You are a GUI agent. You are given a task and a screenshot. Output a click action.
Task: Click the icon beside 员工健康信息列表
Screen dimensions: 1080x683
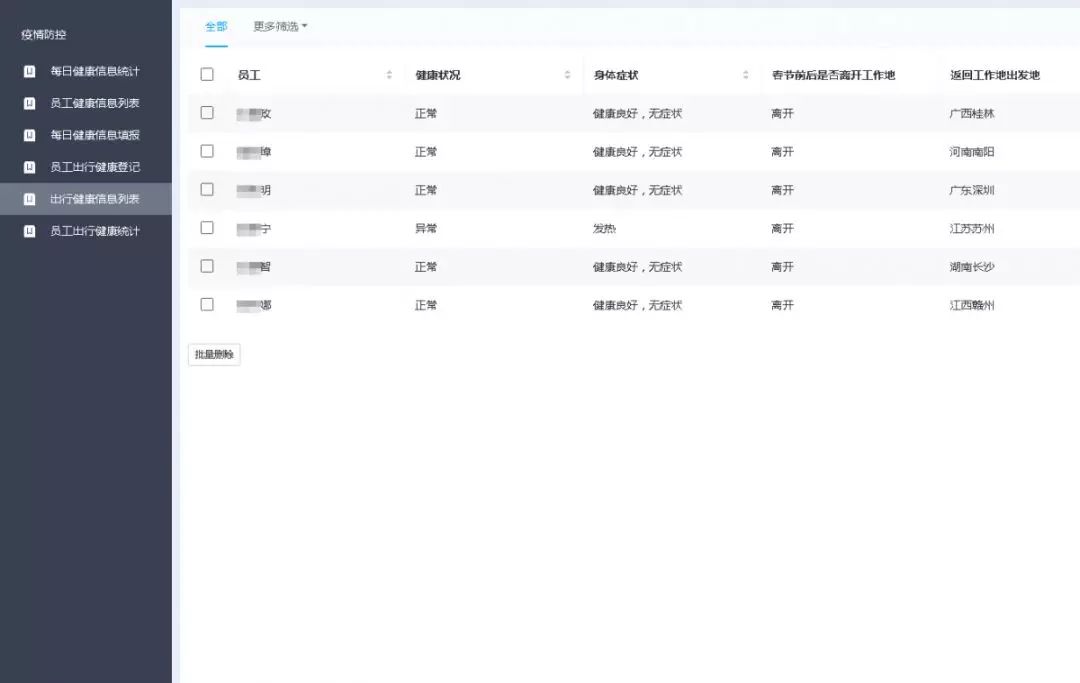(x=29, y=104)
